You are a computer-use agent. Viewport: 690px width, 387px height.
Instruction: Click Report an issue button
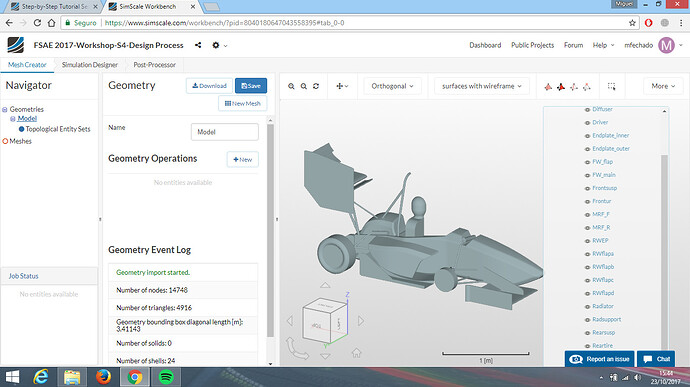tap(599, 359)
